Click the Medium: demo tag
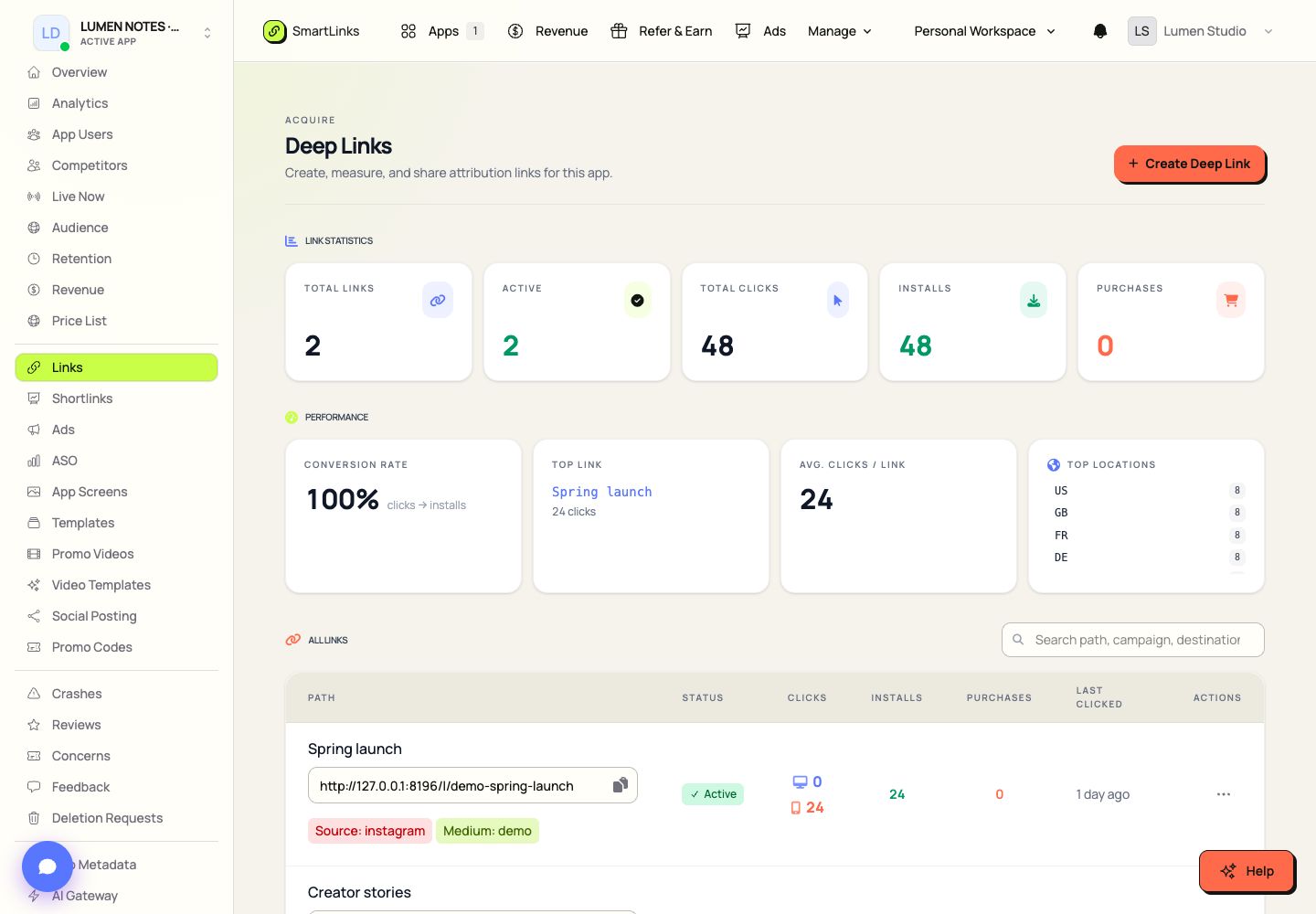 pyautogui.click(x=487, y=831)
